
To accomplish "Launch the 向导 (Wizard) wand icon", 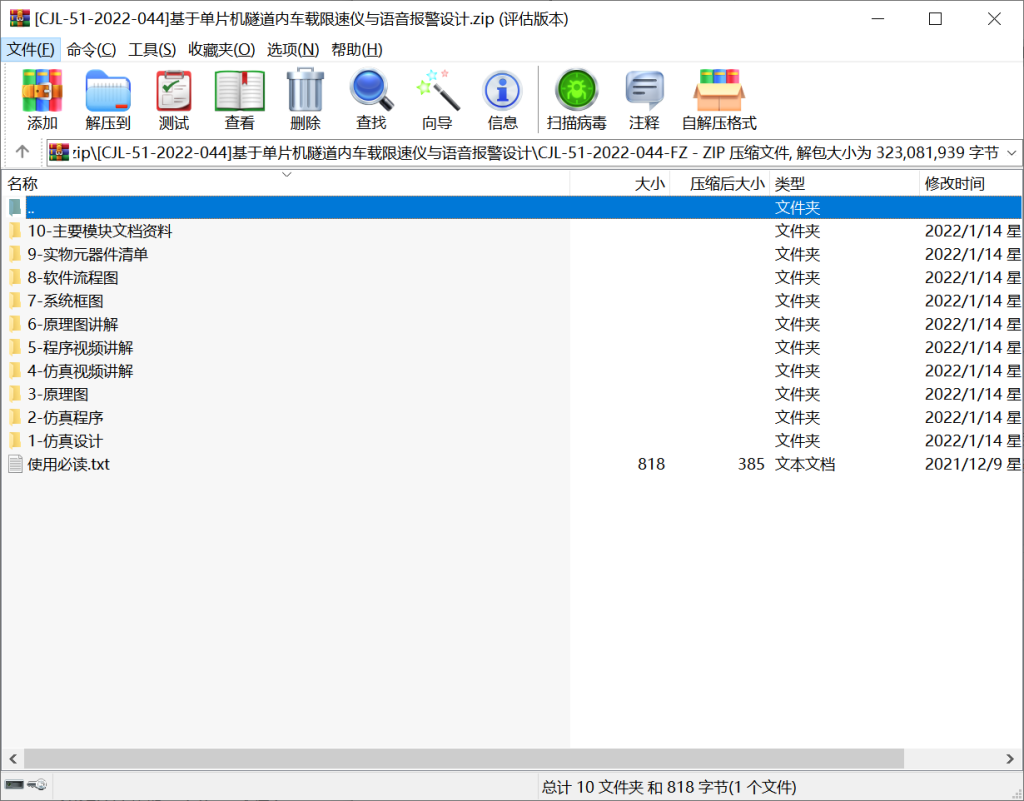I will (437, 100).
